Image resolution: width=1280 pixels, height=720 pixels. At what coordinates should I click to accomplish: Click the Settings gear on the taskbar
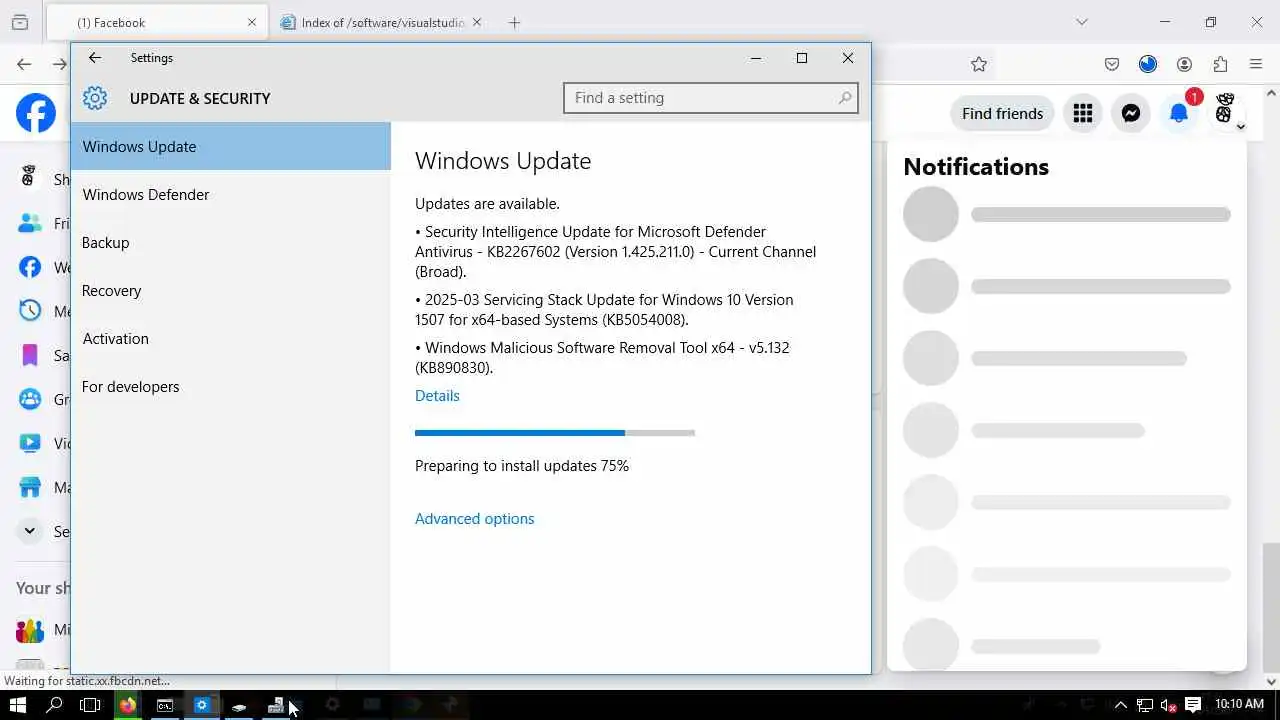[201, 705]
